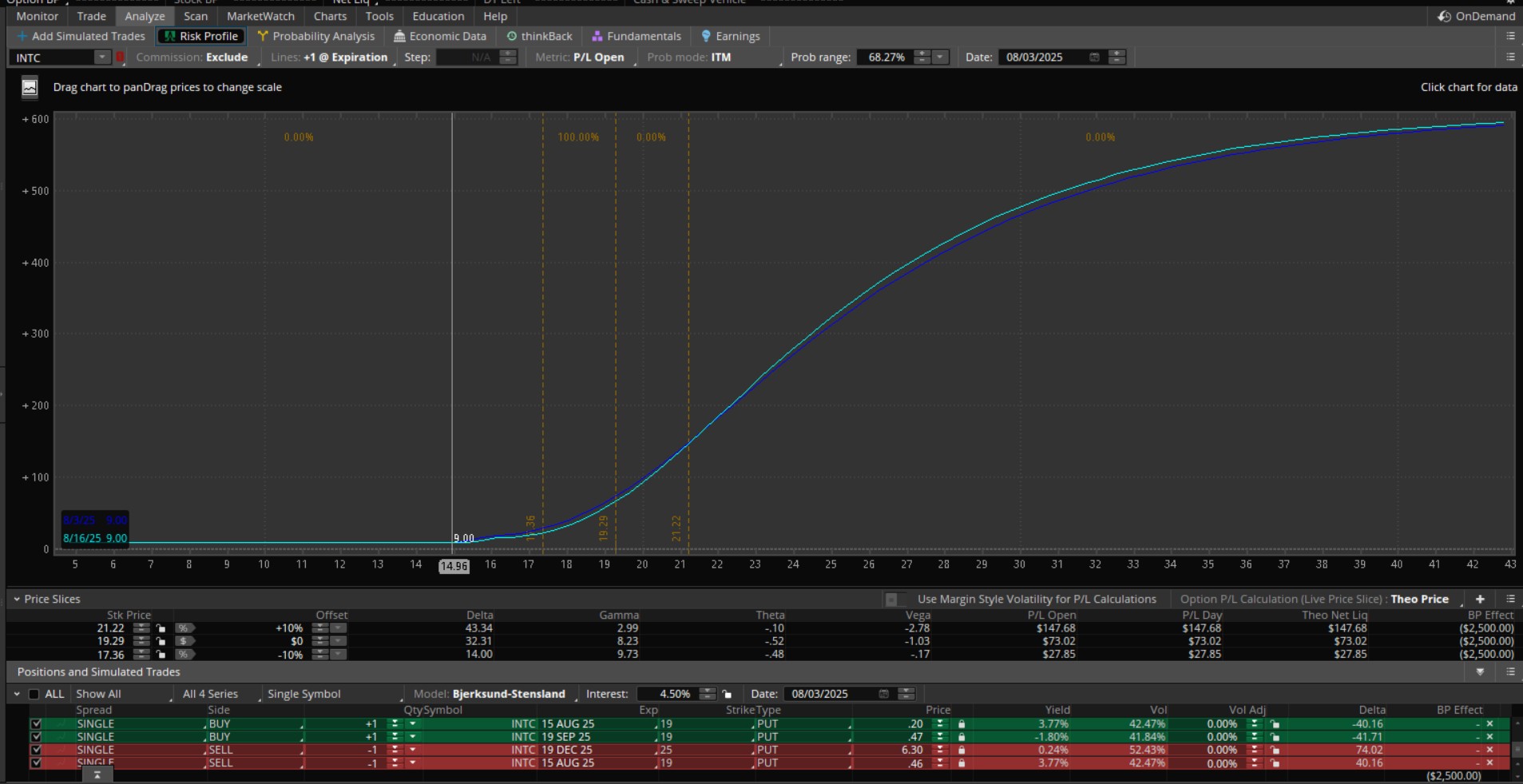
Task: Open the Charts main tab
Action: pyautogui.click(x=330, y=16)
